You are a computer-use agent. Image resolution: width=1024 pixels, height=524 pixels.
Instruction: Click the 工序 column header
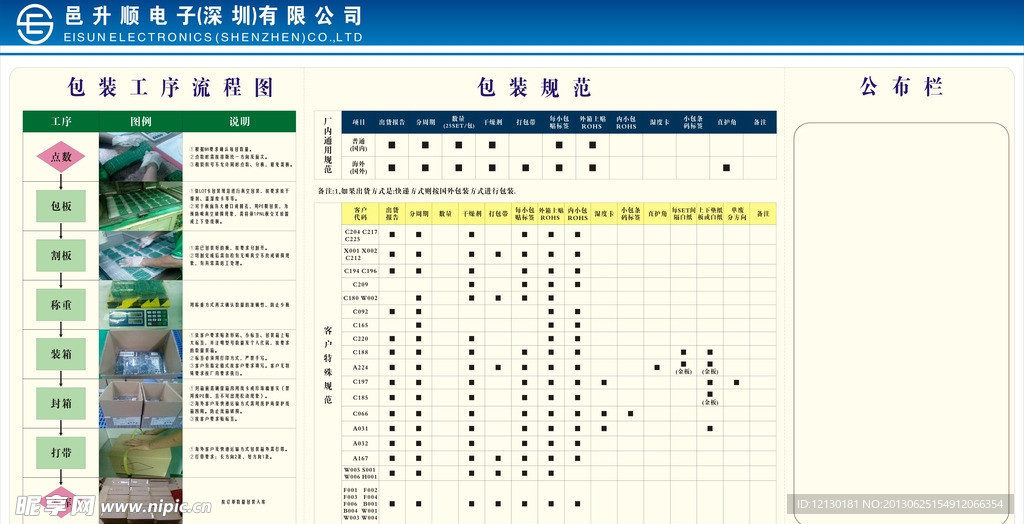click(x=61, y=121)
